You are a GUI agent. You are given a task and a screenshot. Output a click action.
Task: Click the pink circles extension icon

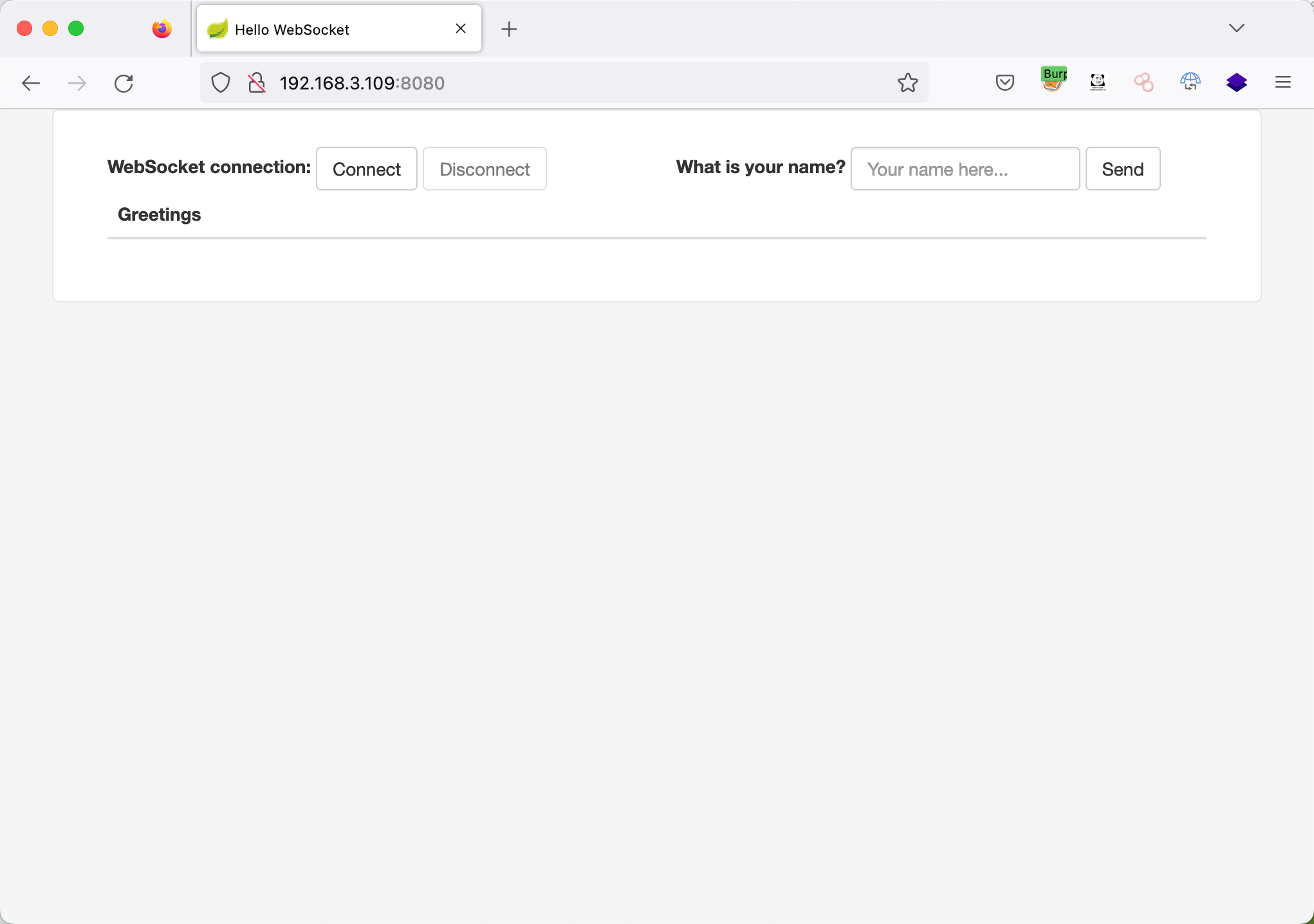tap(1143, 82)
